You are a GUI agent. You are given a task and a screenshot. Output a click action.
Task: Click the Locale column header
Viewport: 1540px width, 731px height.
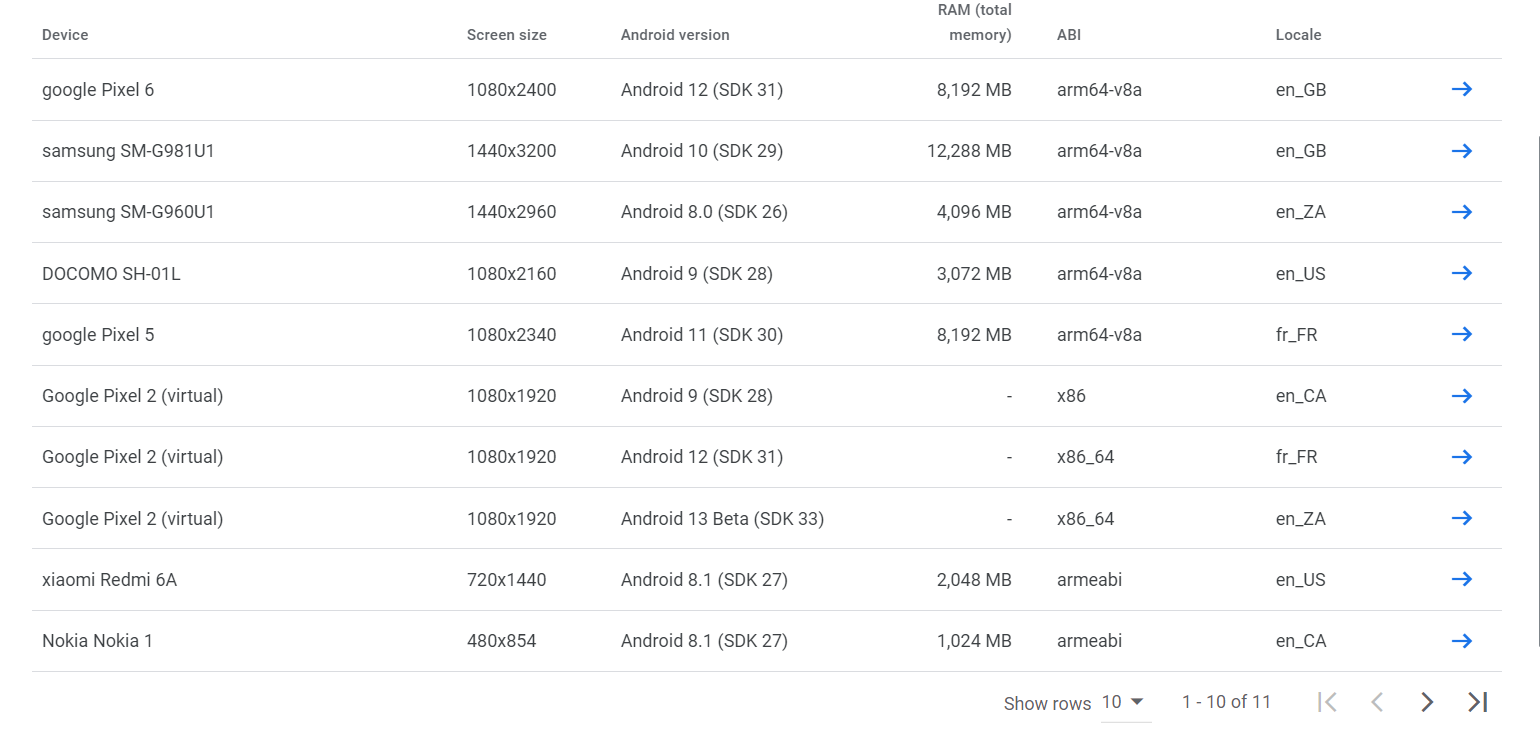1298,34
